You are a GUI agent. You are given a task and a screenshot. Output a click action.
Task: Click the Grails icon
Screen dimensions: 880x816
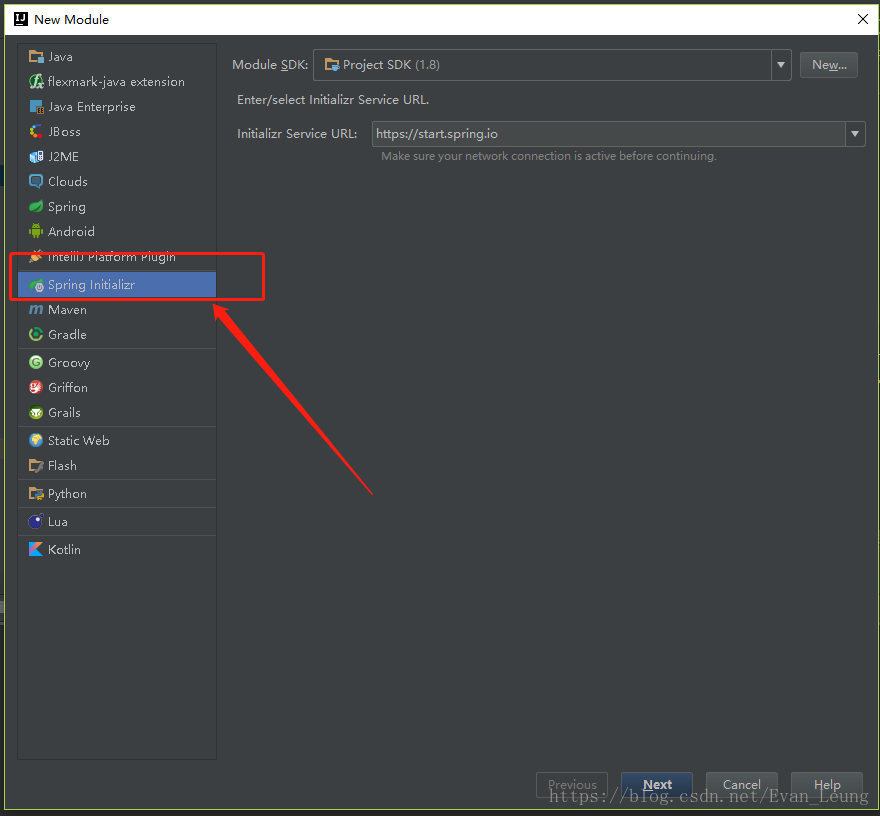pos(36,412)
